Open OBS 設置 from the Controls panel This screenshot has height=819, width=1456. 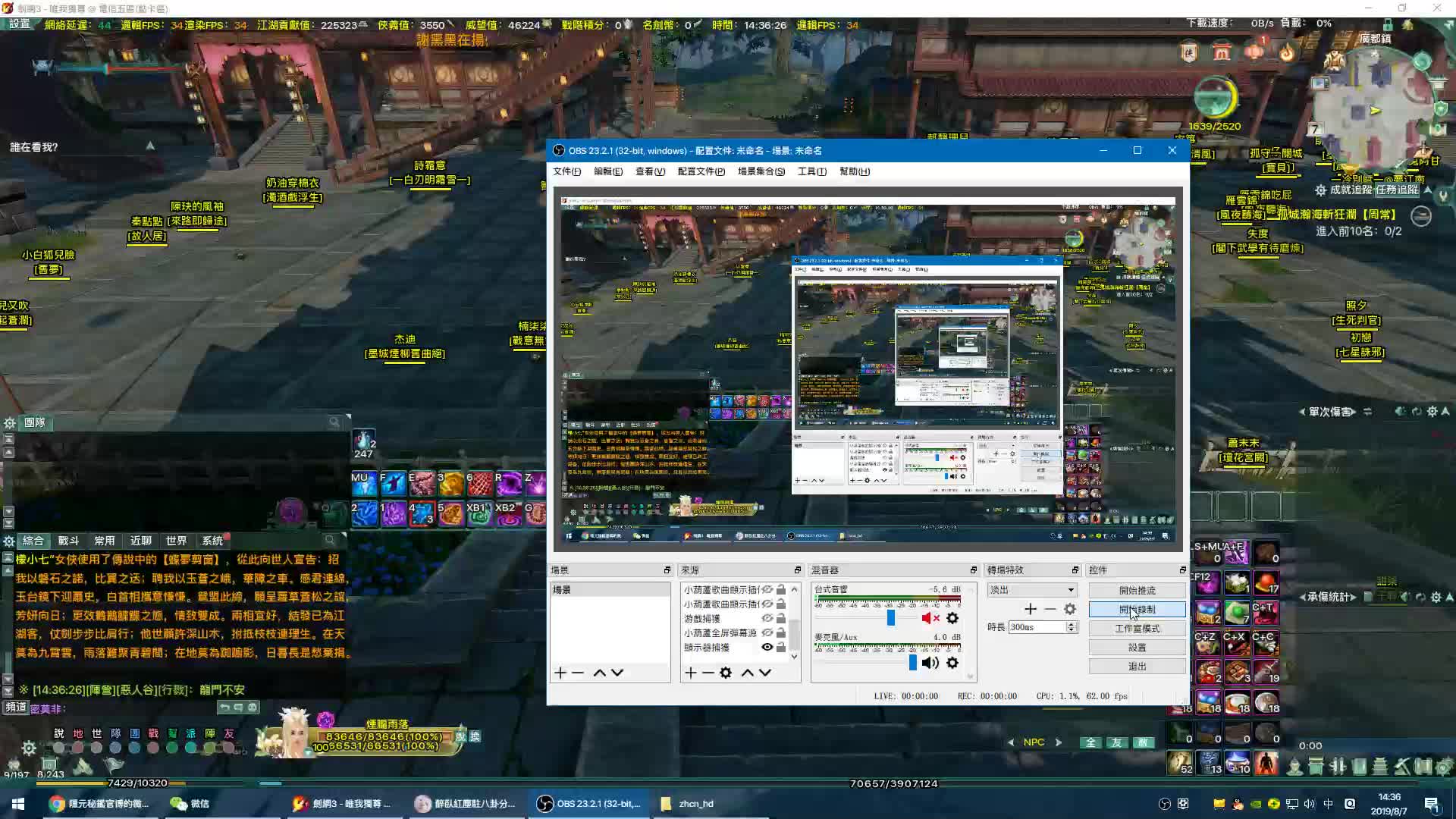1137,647
